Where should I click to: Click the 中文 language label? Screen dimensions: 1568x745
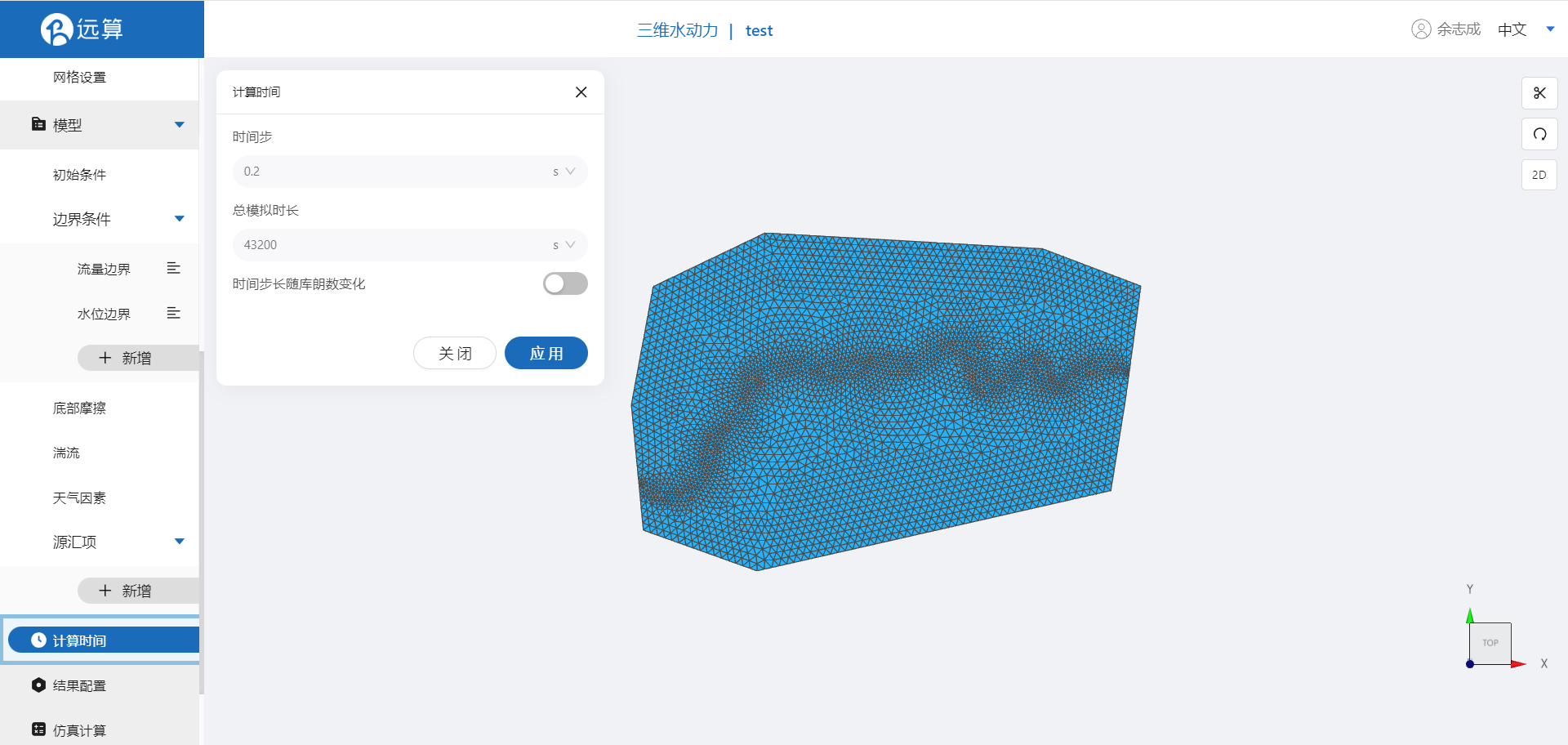tap(1512, 29)
